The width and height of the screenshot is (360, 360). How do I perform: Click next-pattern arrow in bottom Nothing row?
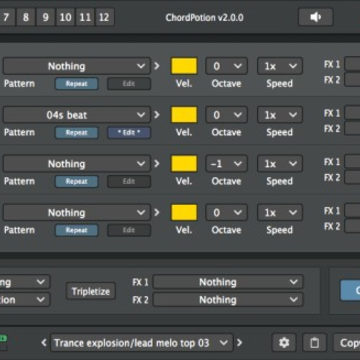(x=156, y=213)
